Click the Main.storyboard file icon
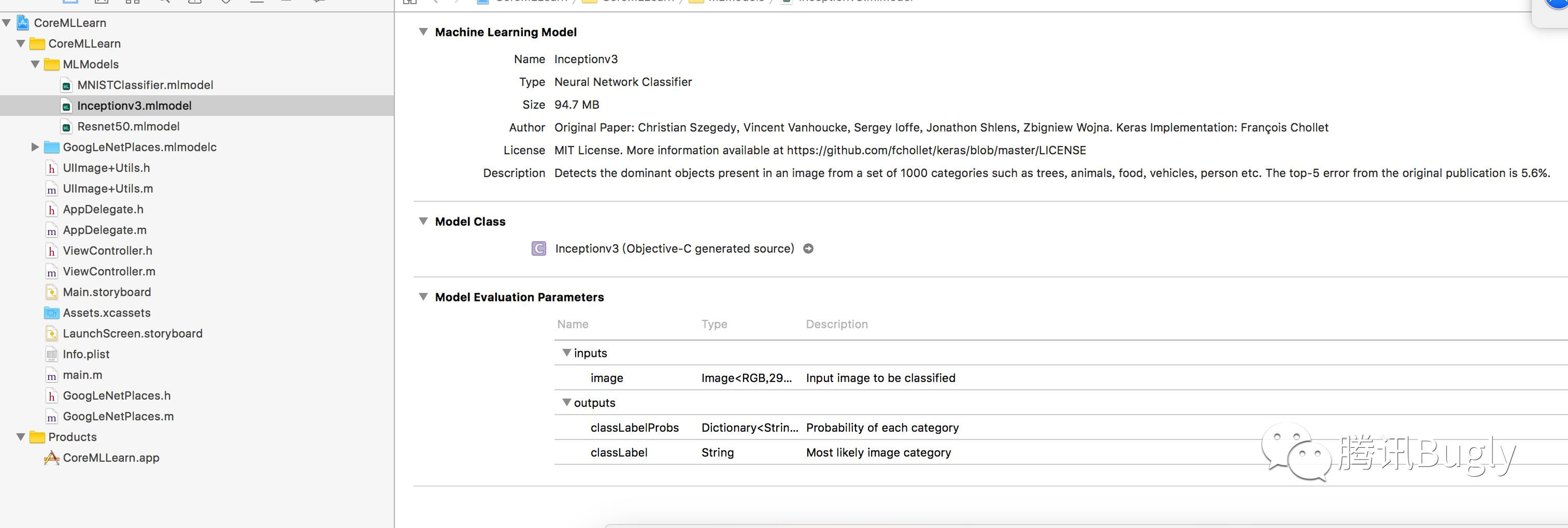The image size is (1568, 528). tap(52, 293)
